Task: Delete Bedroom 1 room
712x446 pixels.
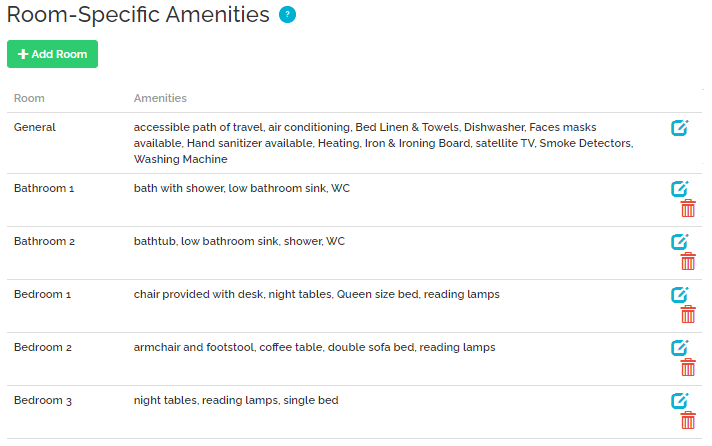Action: pos(688,314)
